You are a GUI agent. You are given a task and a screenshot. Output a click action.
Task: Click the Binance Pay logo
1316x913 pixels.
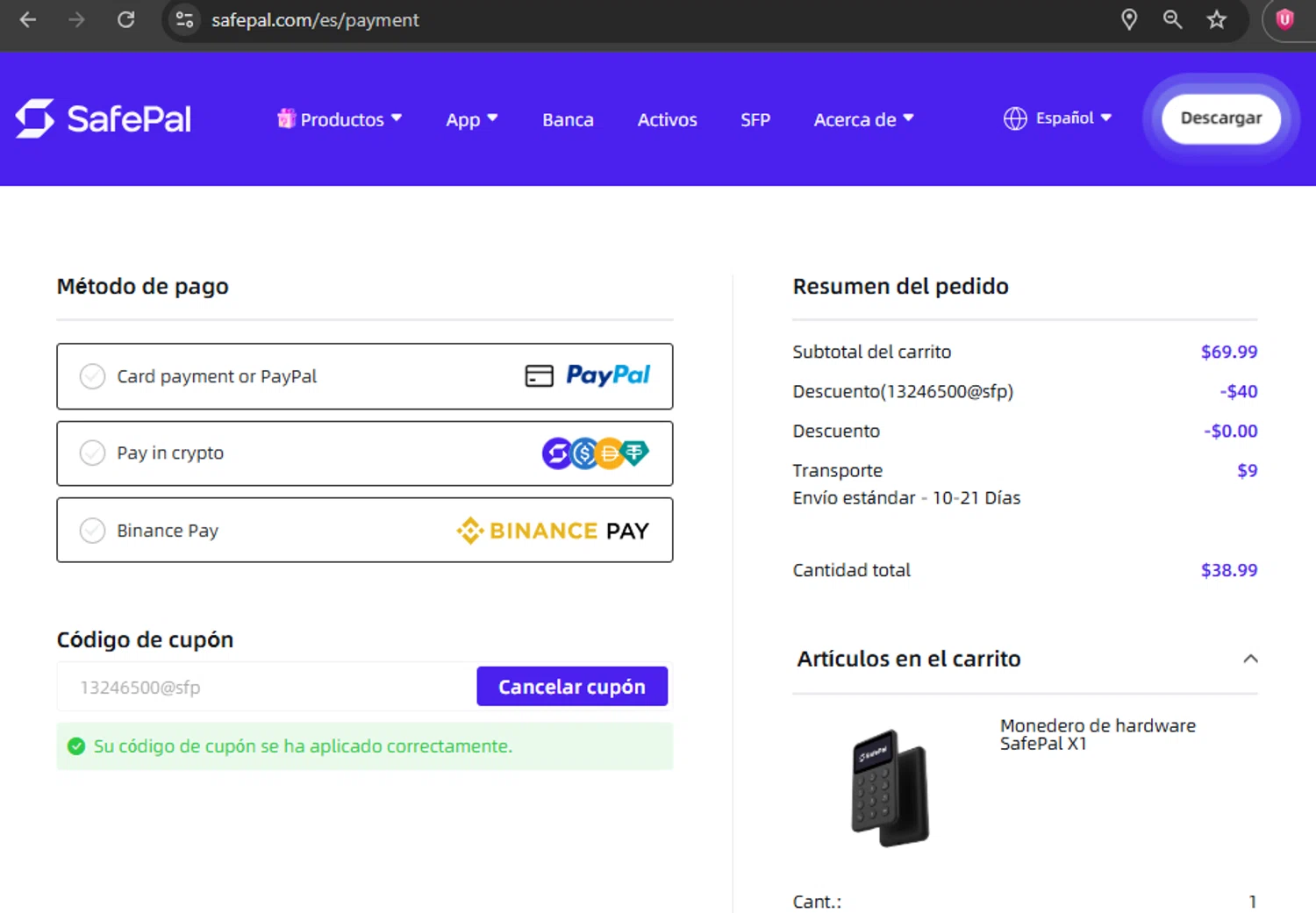(x=553, y=531)
